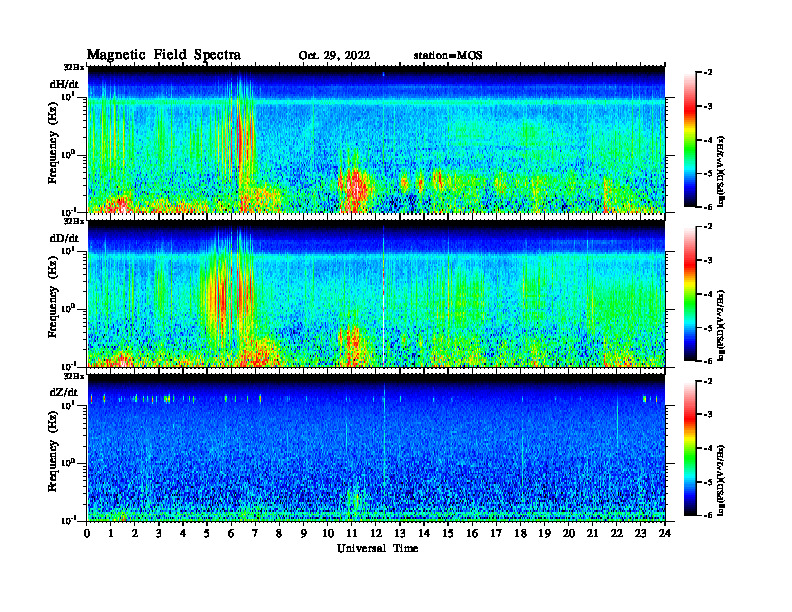The width and height of the screenshot is (792, 612).
Task: Click hour '11' on the time axis
Action: (x=352, y=533)
